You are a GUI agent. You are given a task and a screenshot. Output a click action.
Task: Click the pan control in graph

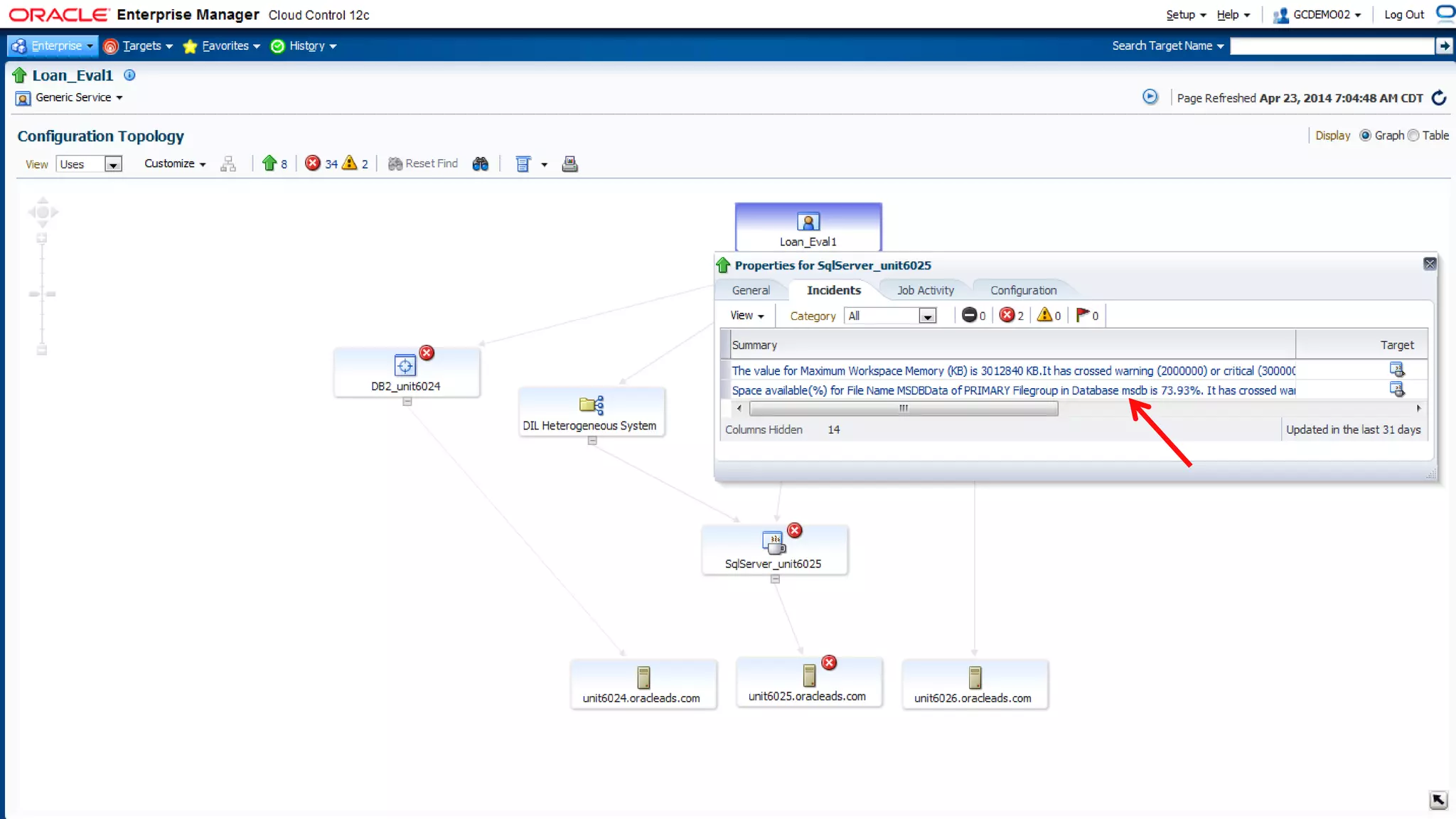pos(43,212)
